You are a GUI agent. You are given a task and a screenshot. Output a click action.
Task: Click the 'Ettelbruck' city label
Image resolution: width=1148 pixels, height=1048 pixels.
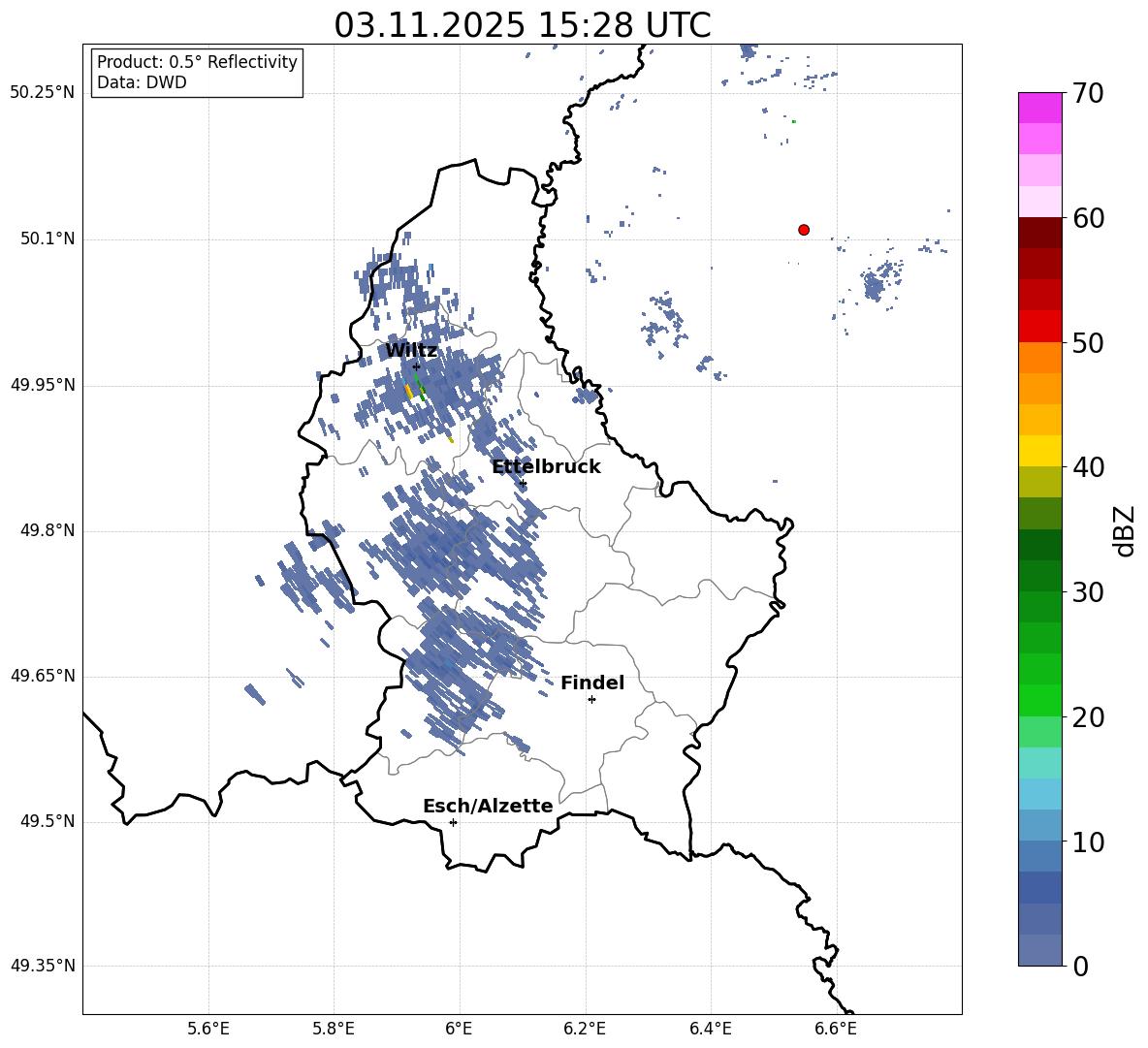(x=546, y=467)
